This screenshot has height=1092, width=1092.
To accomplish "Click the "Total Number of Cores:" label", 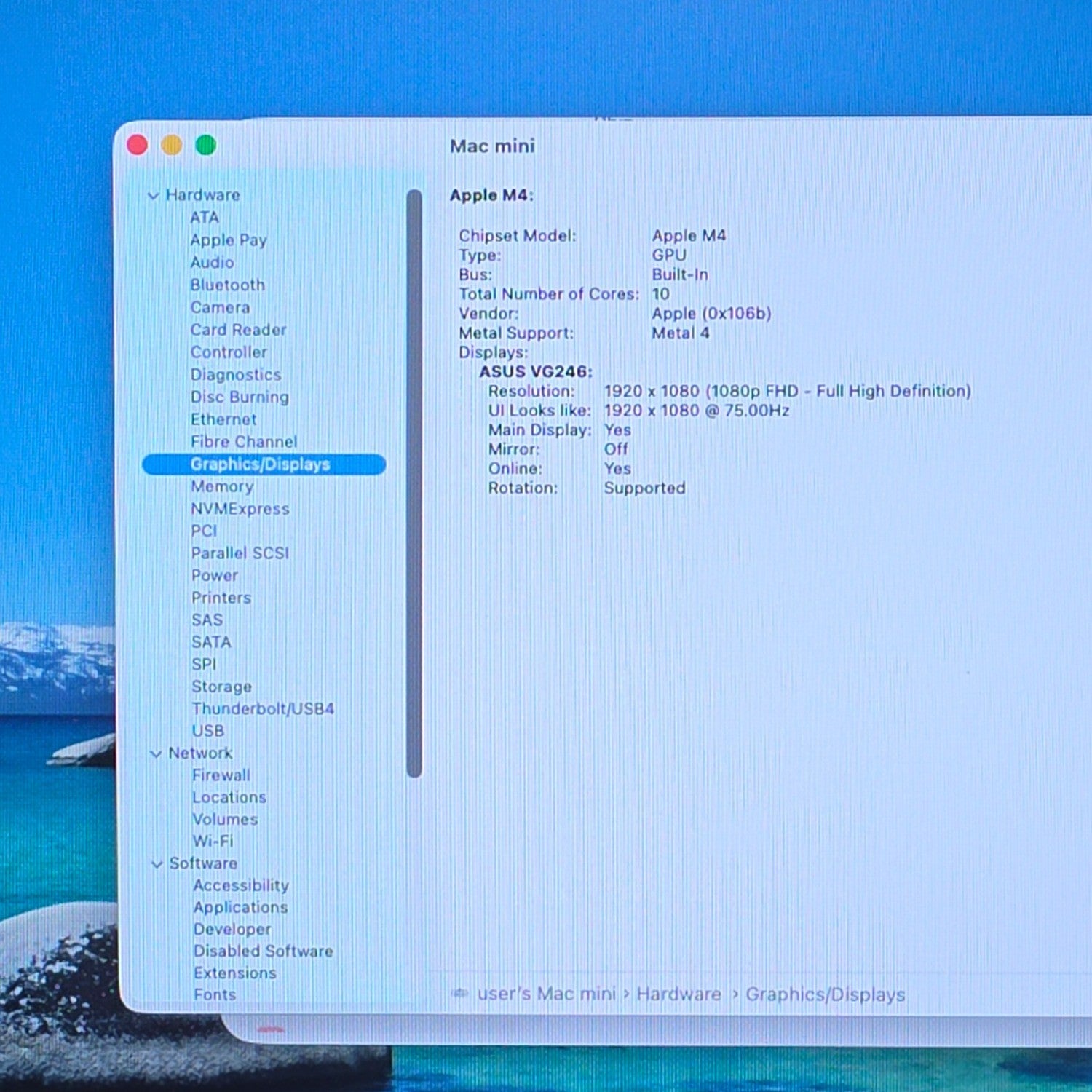I will pos(549,294).
